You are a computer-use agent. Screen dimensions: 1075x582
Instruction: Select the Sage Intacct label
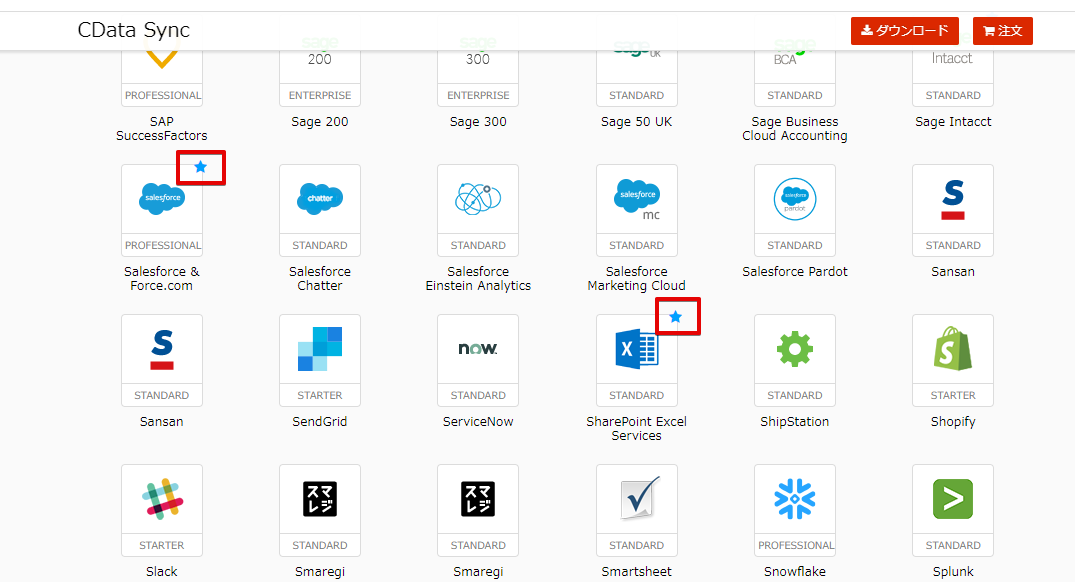[x=953, y=121]
